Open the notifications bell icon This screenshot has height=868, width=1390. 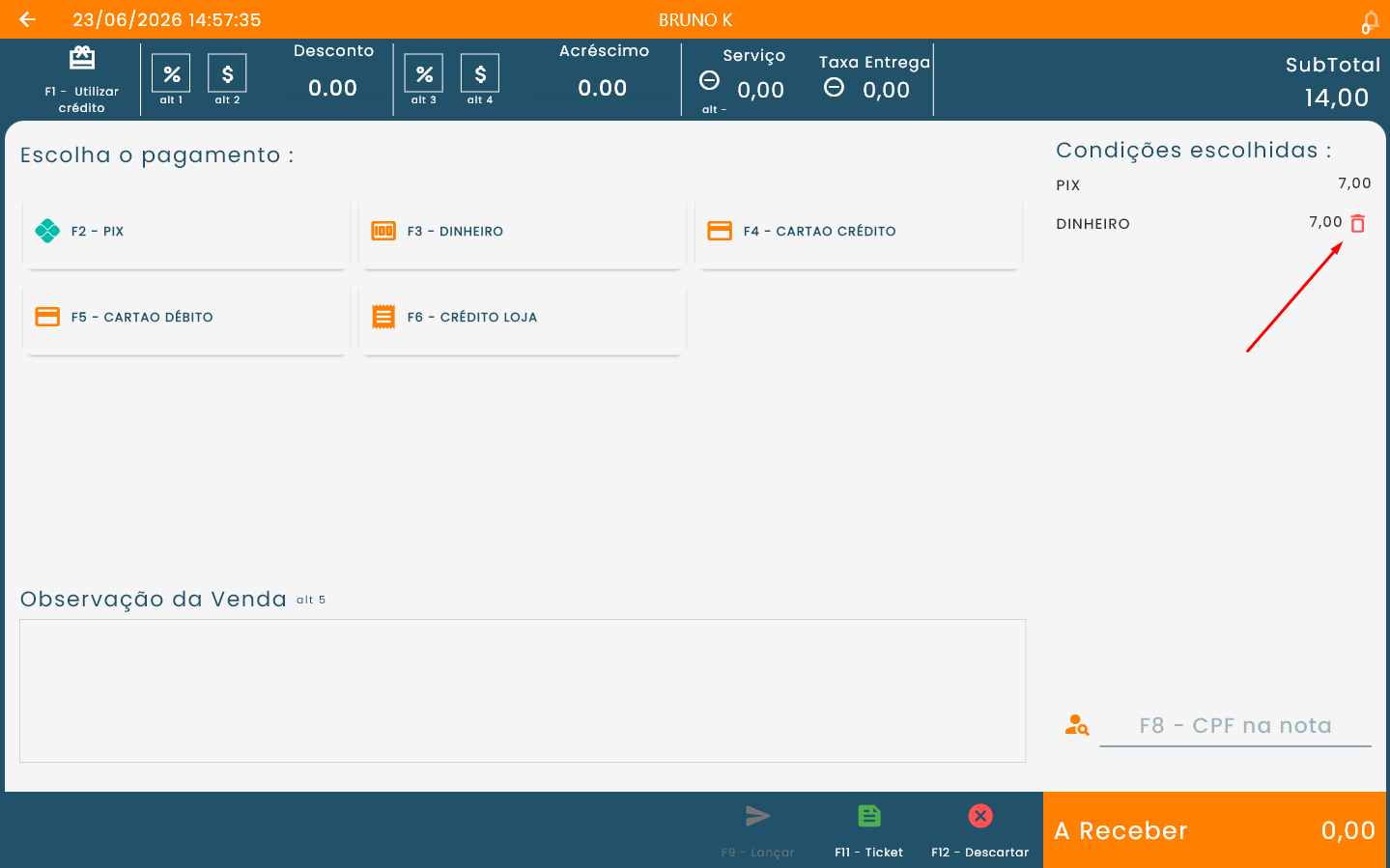coord(1370,21)
